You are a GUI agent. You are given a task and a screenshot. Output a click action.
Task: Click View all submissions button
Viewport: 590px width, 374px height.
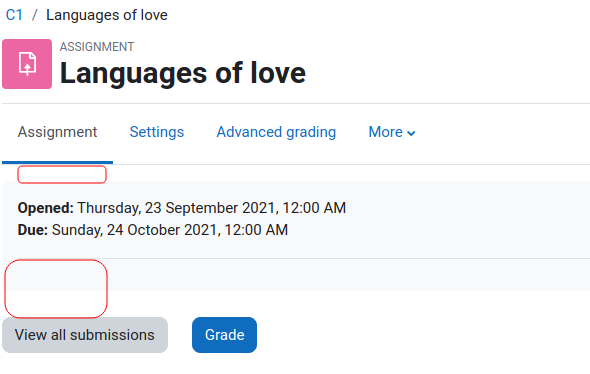85,335
